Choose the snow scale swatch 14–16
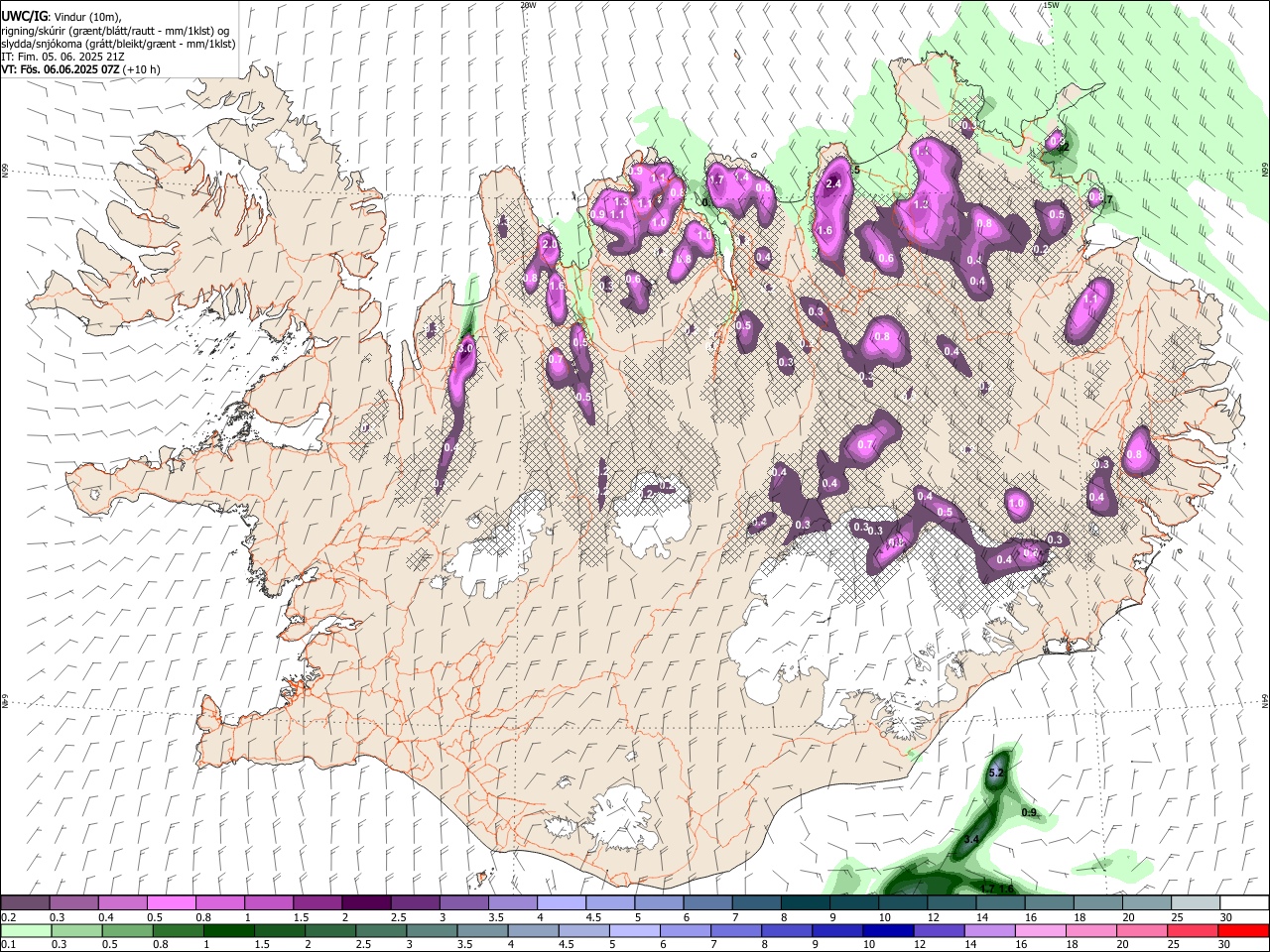1270x952 pixels. [1000, 903]
